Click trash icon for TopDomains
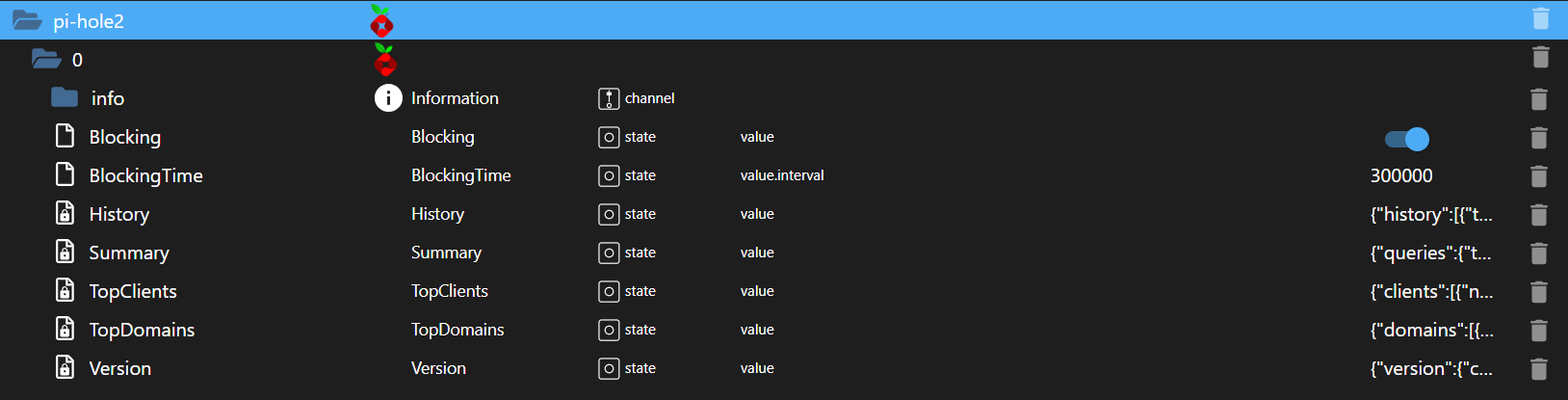 point(1539,331)
